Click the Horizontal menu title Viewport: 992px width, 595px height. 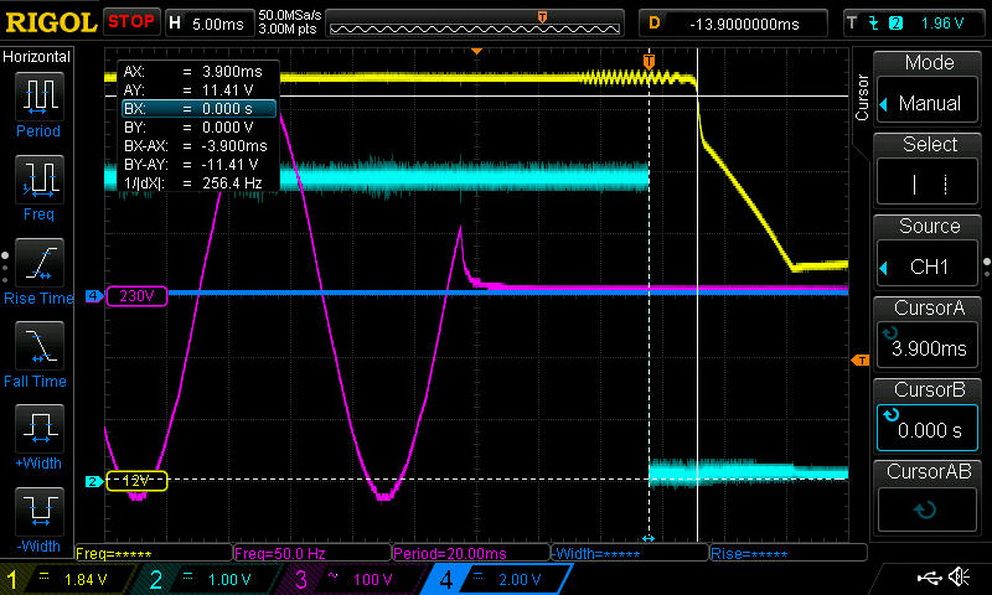(36, 56)
